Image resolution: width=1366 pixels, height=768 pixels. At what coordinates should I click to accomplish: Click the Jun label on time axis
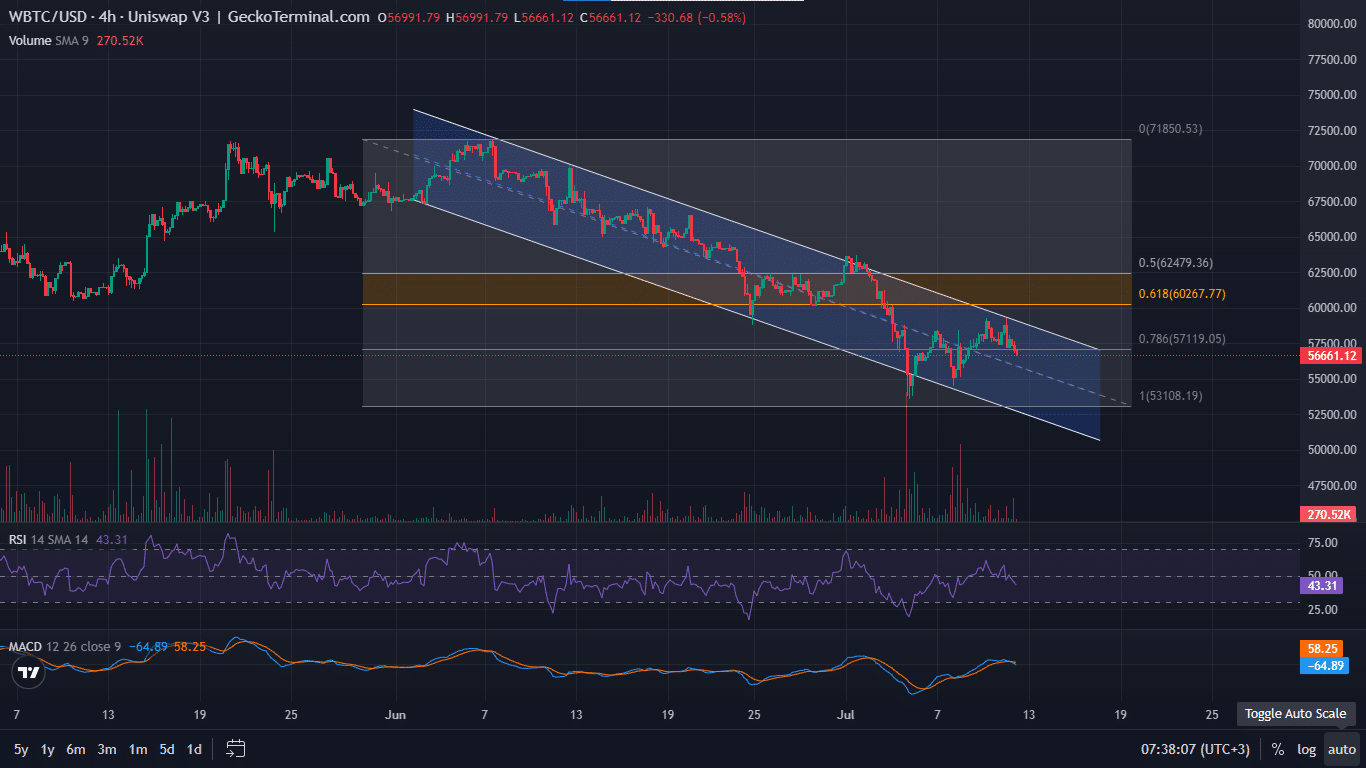coord(397,715)
